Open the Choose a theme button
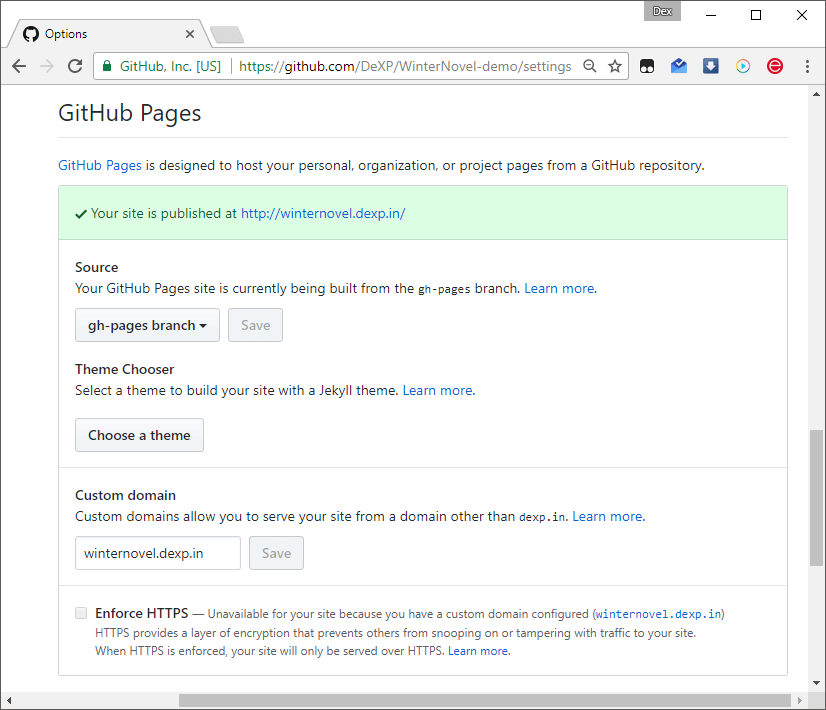The image size is (826, 710). tap(139, 435)
